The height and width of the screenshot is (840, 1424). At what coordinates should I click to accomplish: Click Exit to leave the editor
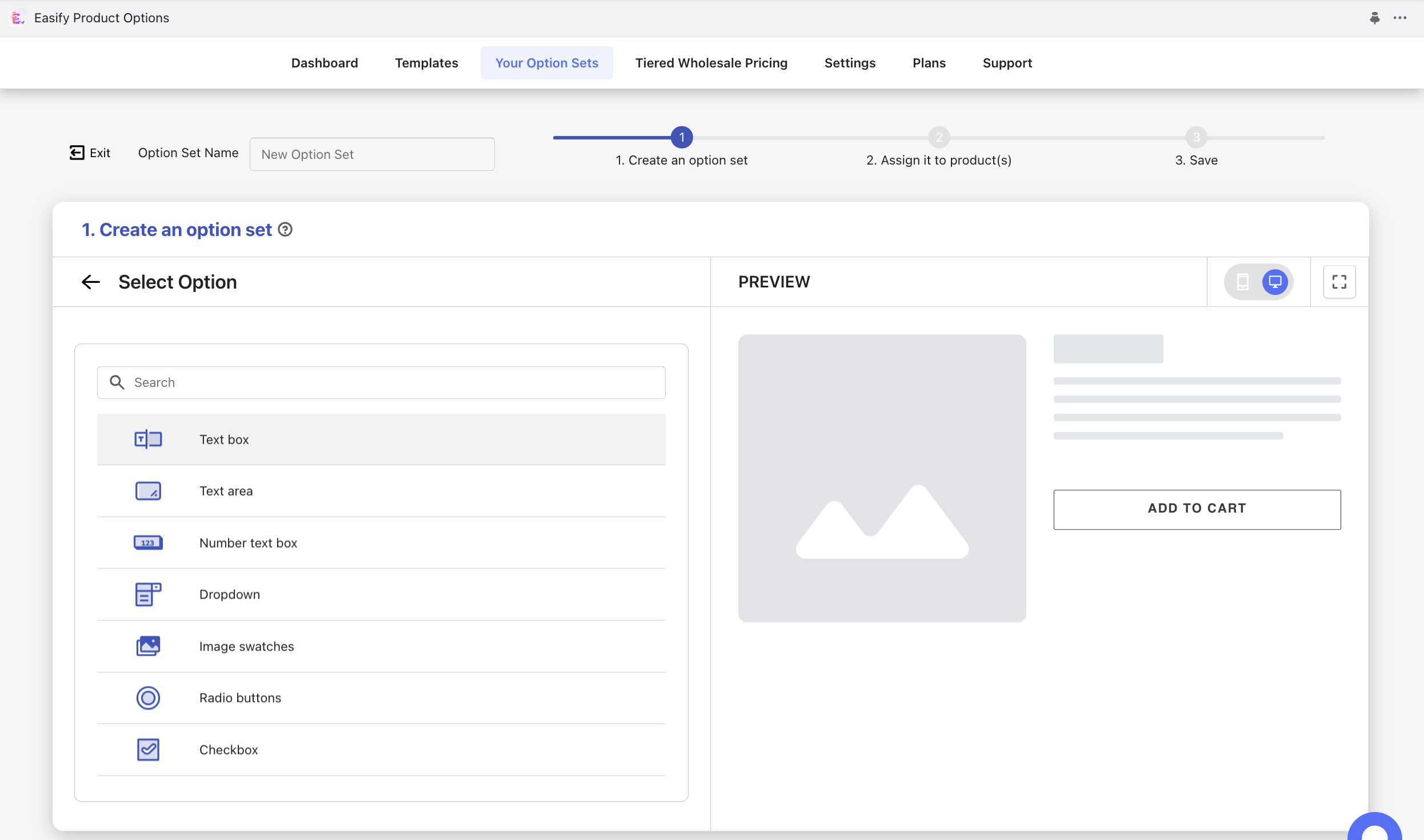(90, 153)
